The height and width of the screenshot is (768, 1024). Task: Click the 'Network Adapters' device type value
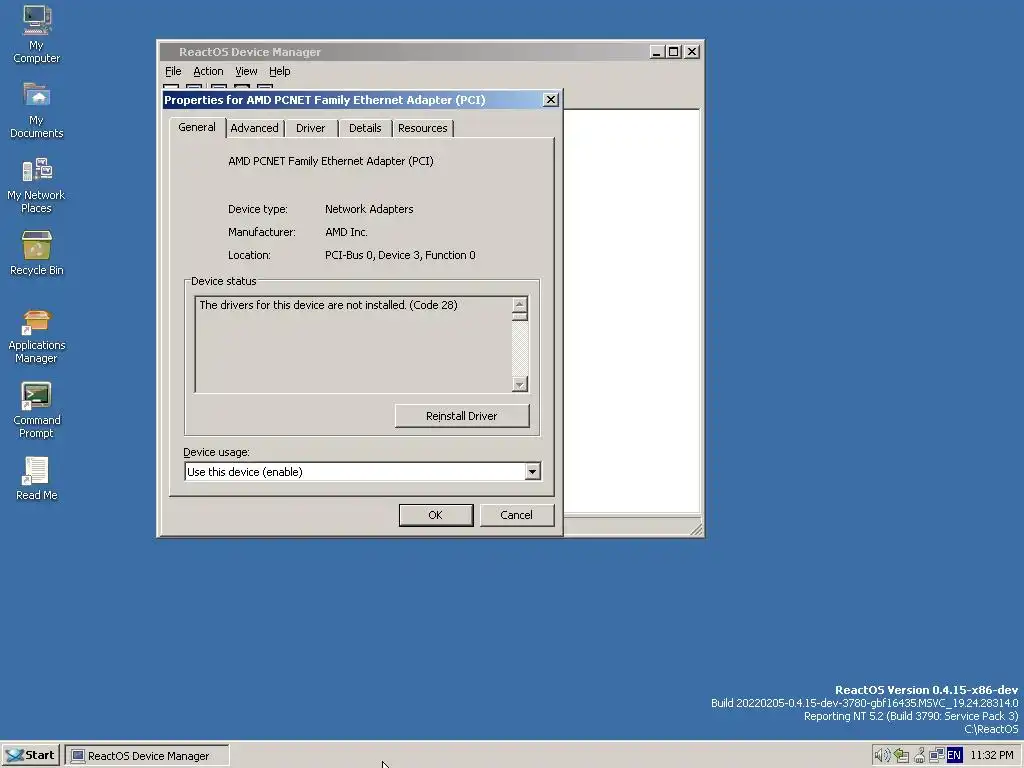(x=369, y=209)
